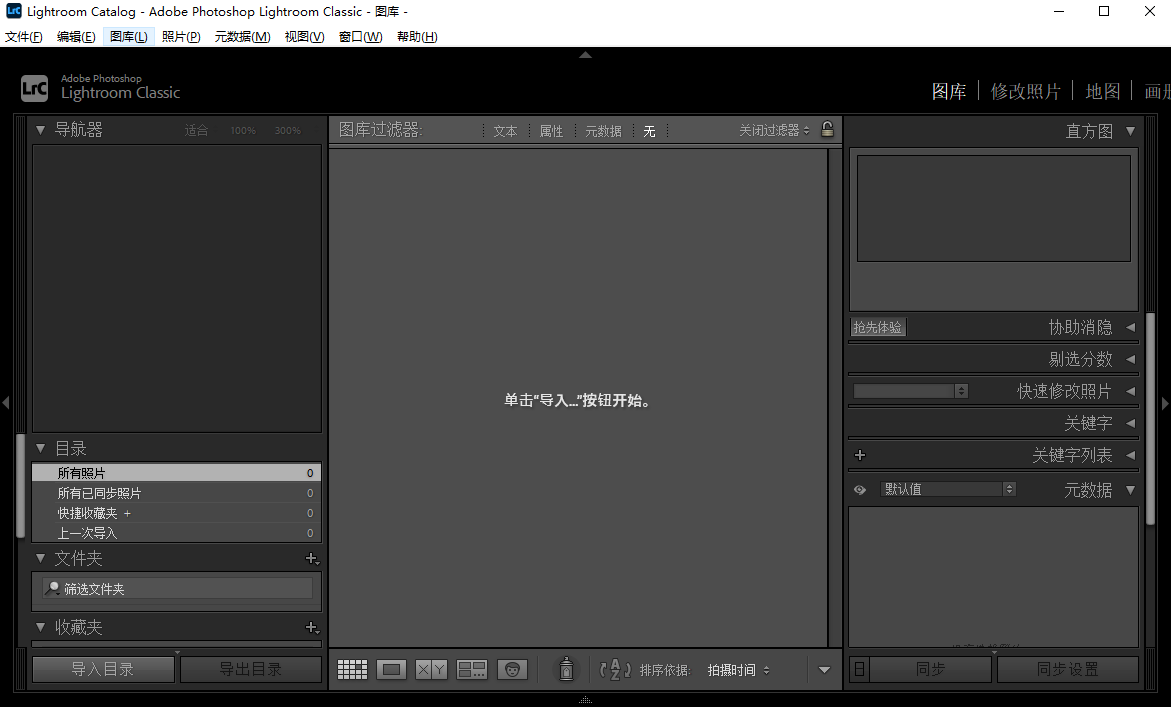Toggle A-Z sort direction icon
The image size is (1171, 707).
pos(615,670)
